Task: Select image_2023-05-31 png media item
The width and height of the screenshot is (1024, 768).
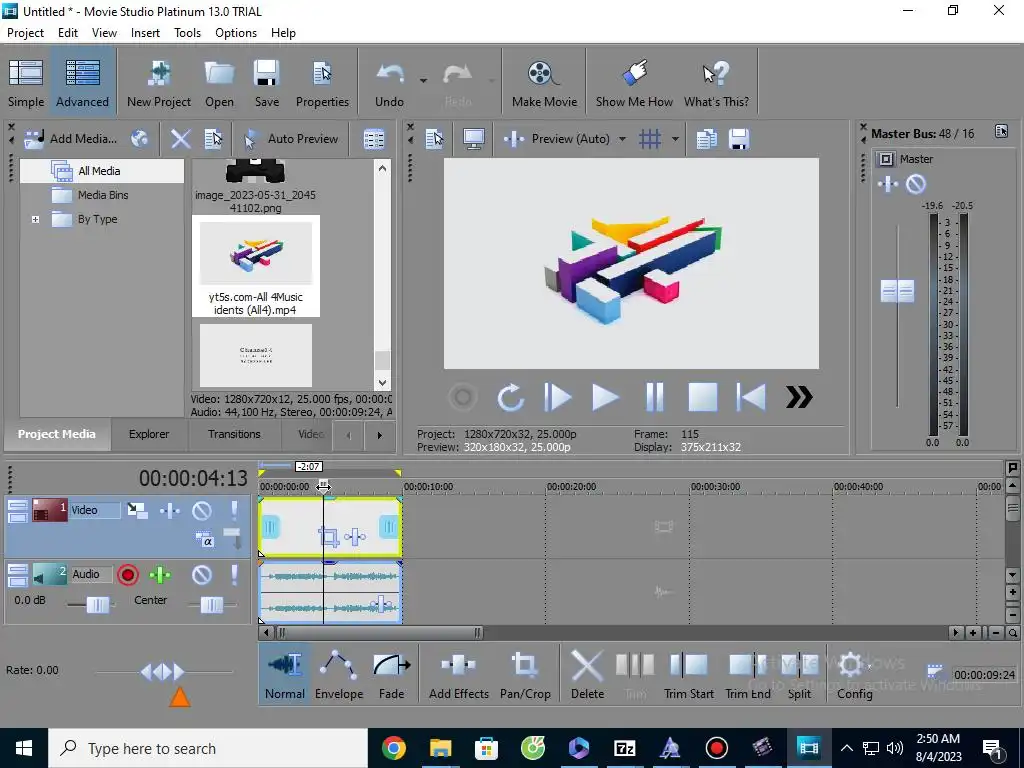Action: tap(255, 187)
